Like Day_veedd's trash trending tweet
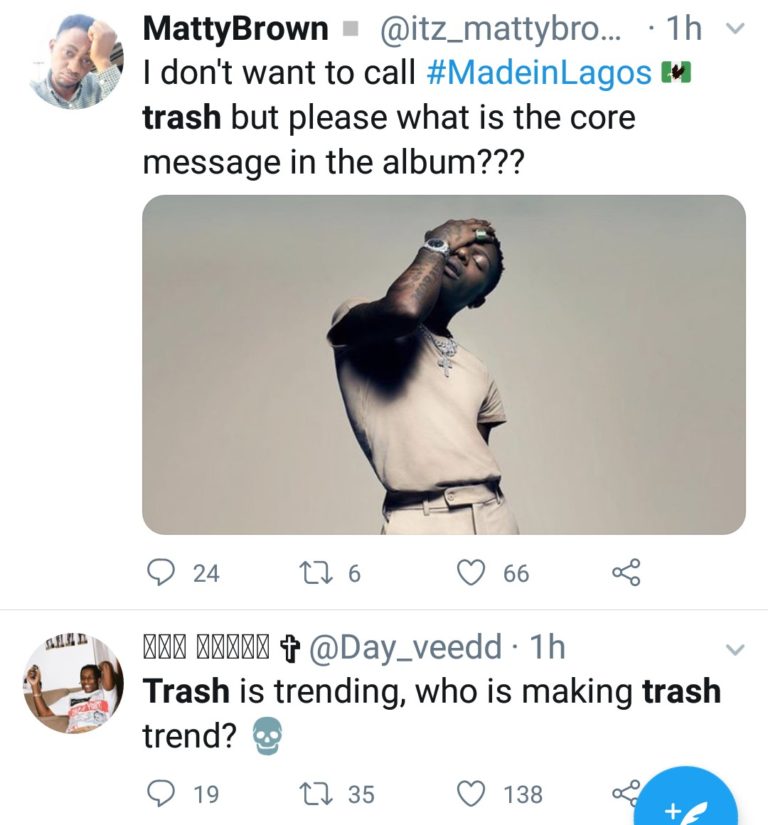This screenshot has height=825, width=768. click(469, 794)
